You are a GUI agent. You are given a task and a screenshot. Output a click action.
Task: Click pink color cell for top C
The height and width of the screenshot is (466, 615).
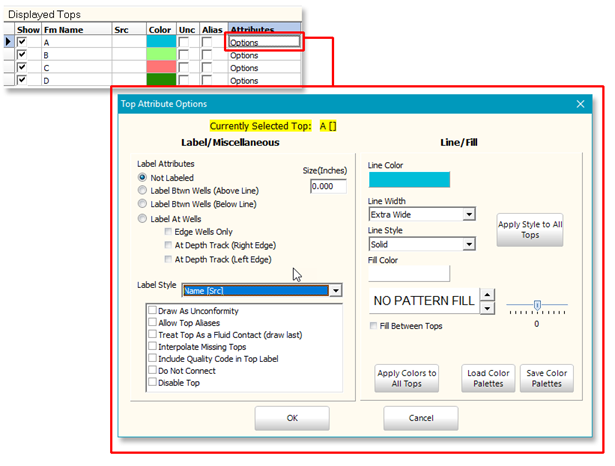coord(161,67)
